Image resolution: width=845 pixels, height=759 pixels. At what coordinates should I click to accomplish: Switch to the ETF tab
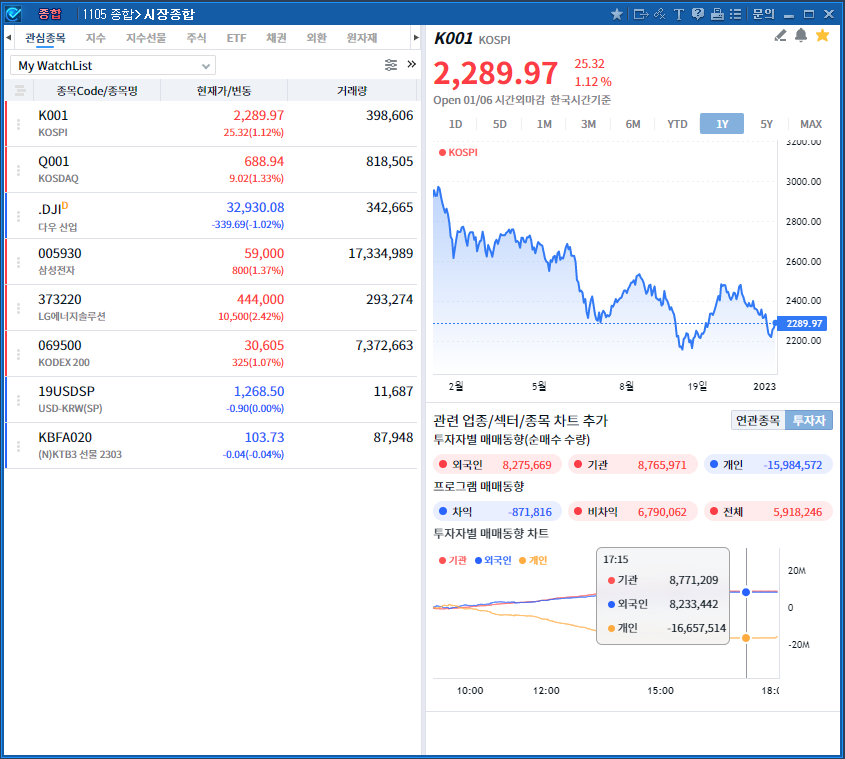point(236,38)
